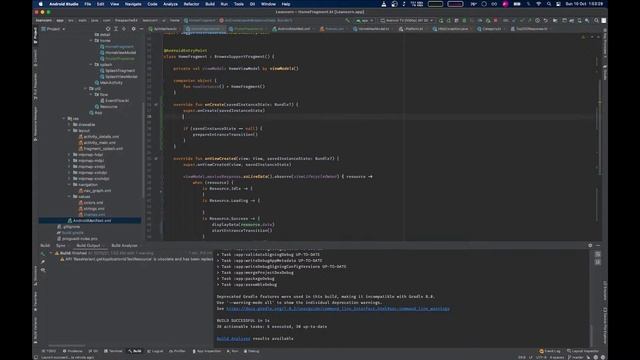Collapse the res folder
The image size is (640, 360).
tap(64, 118)
